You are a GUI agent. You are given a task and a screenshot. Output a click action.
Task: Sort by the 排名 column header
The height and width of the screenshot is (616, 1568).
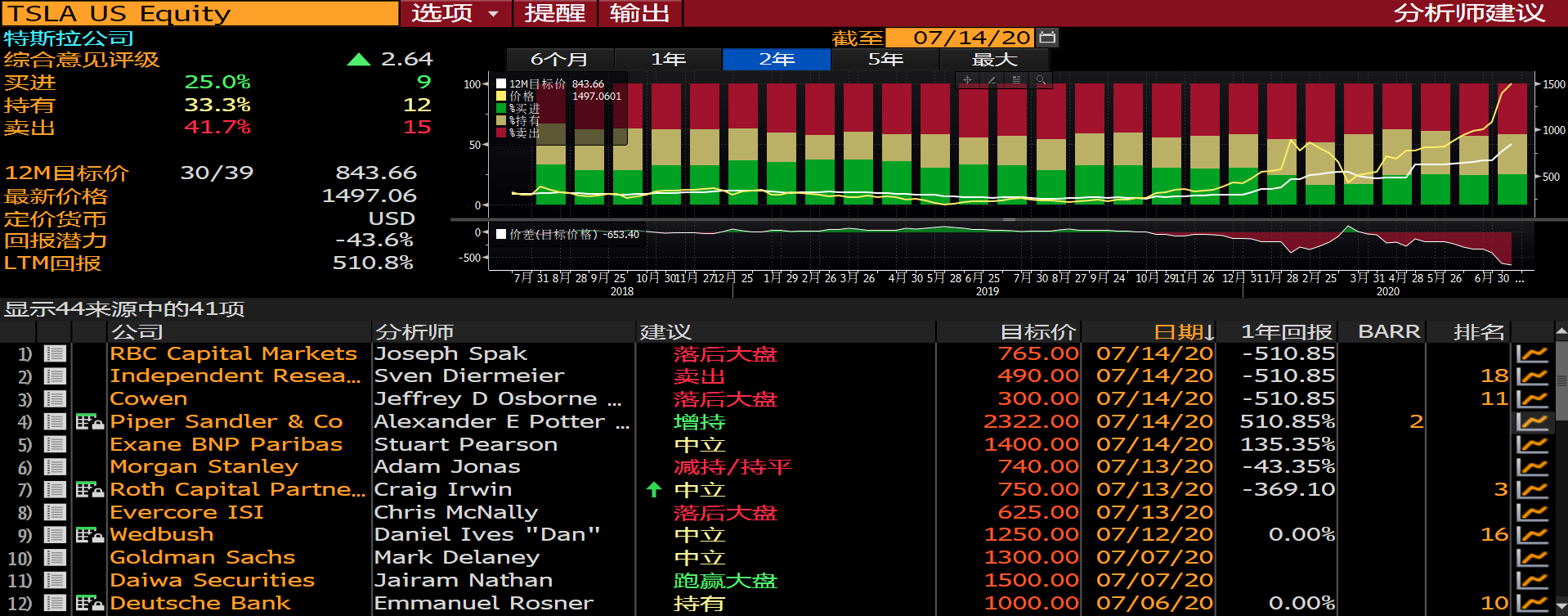[1479, 331]
